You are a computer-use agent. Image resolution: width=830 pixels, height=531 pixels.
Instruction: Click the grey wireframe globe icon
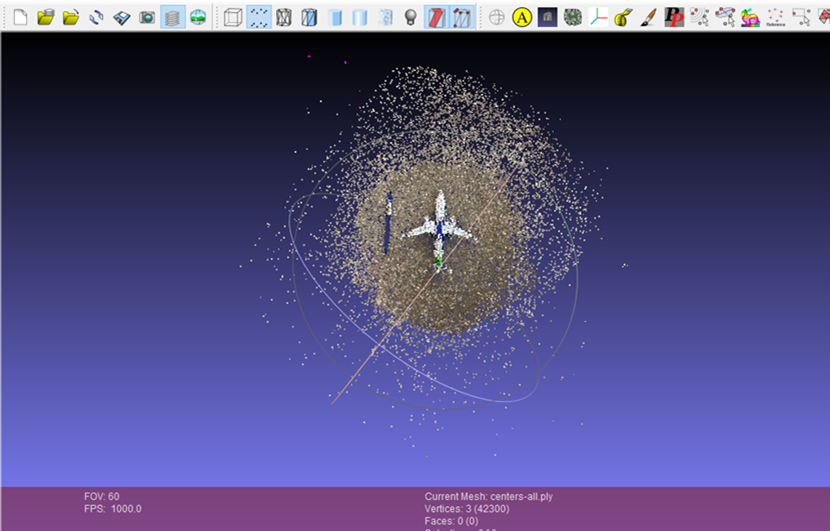[x=497, y=17]
